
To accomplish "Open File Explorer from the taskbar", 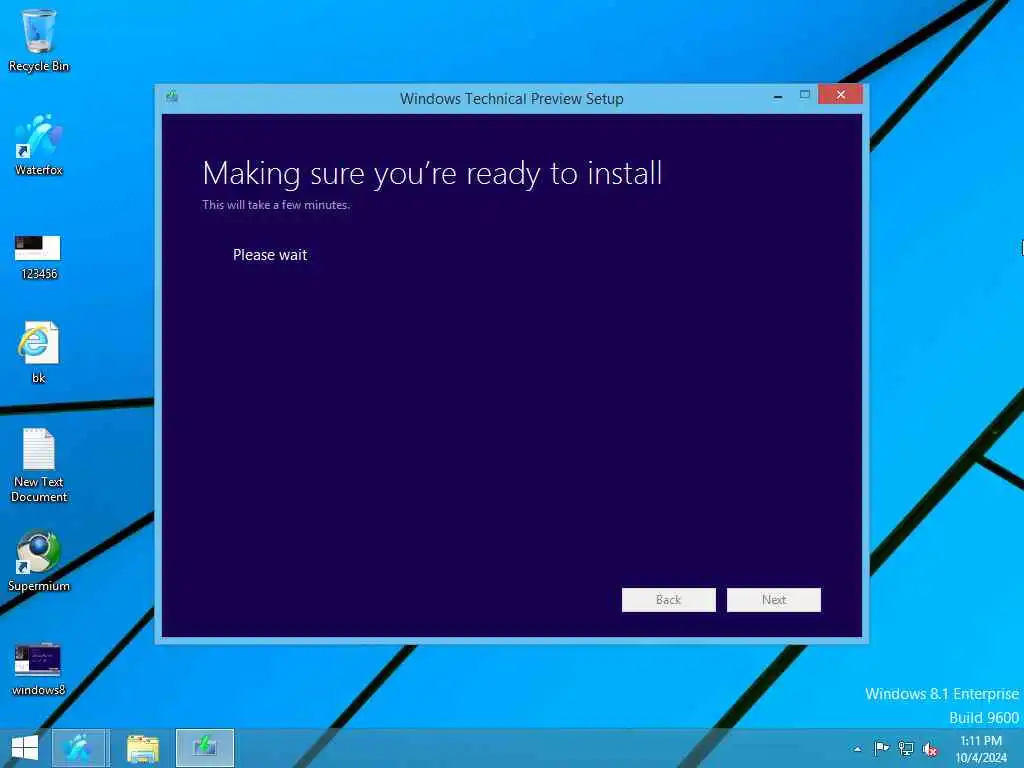I will tap(142, 748).
